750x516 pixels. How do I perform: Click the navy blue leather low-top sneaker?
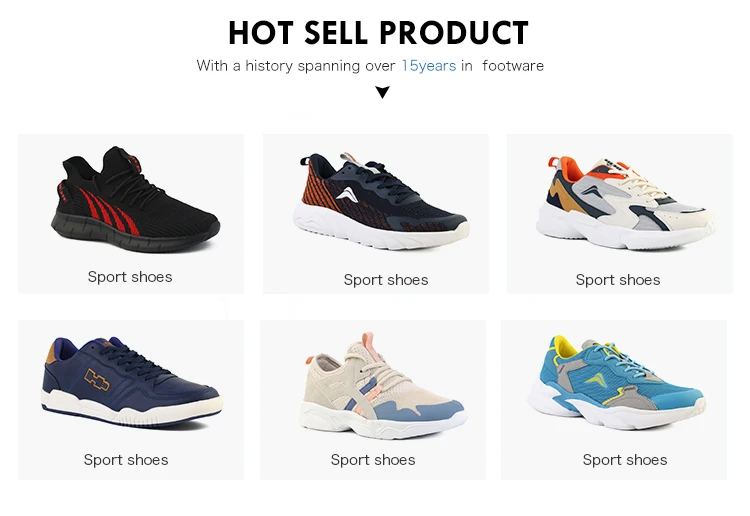pos(132,381)
